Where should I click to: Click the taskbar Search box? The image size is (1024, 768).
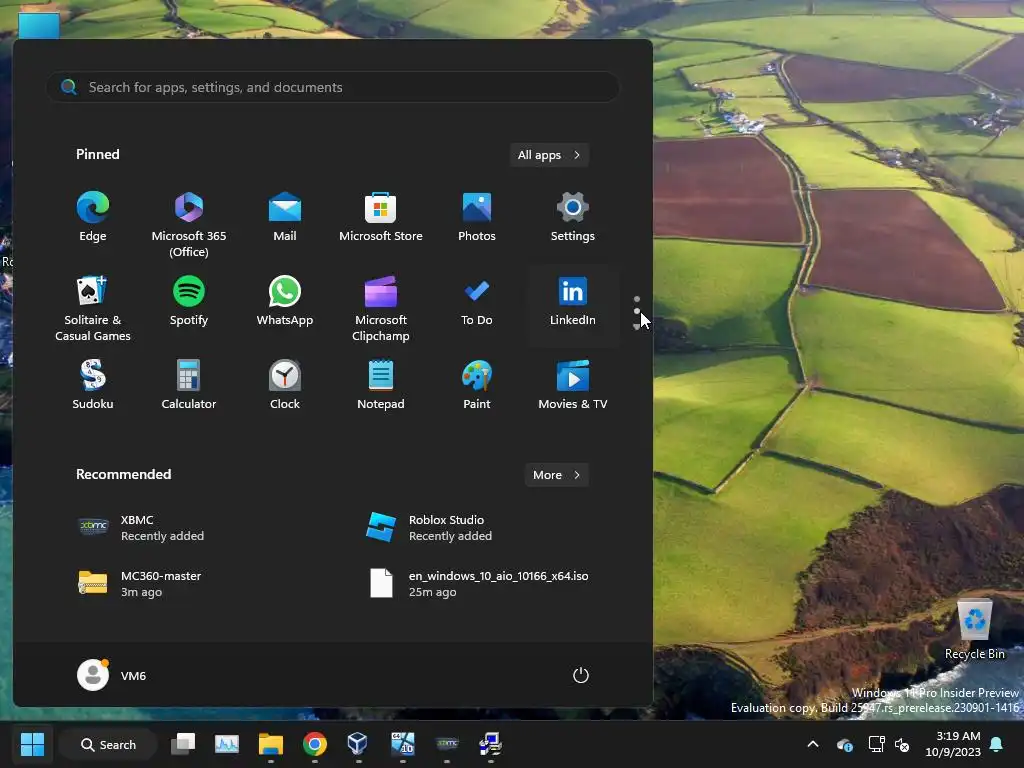pos(108,744)
